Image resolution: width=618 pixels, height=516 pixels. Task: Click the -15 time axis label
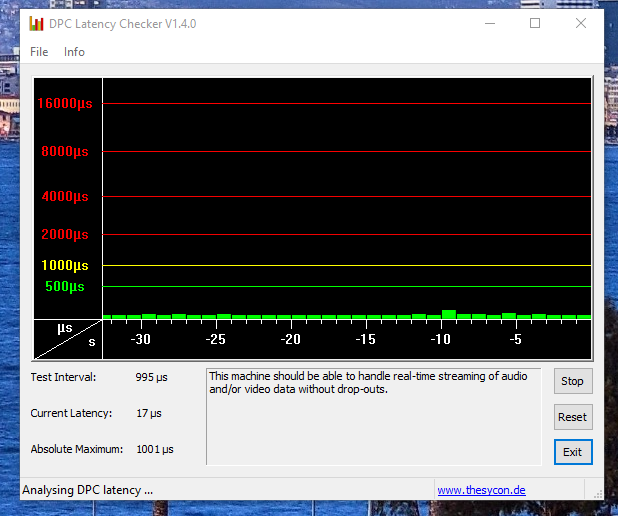coord(365,339)
